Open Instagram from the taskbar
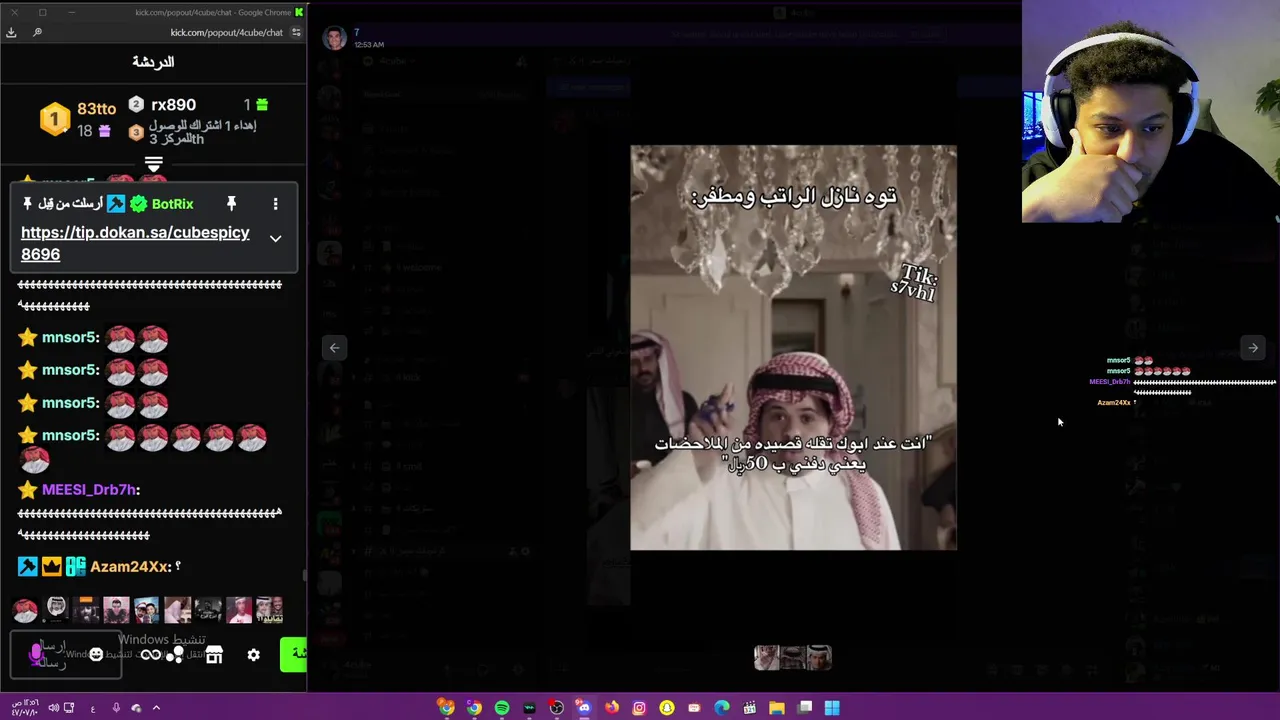Image resolution: width=1280 pixels, height=720 pixels. point(639,707)
